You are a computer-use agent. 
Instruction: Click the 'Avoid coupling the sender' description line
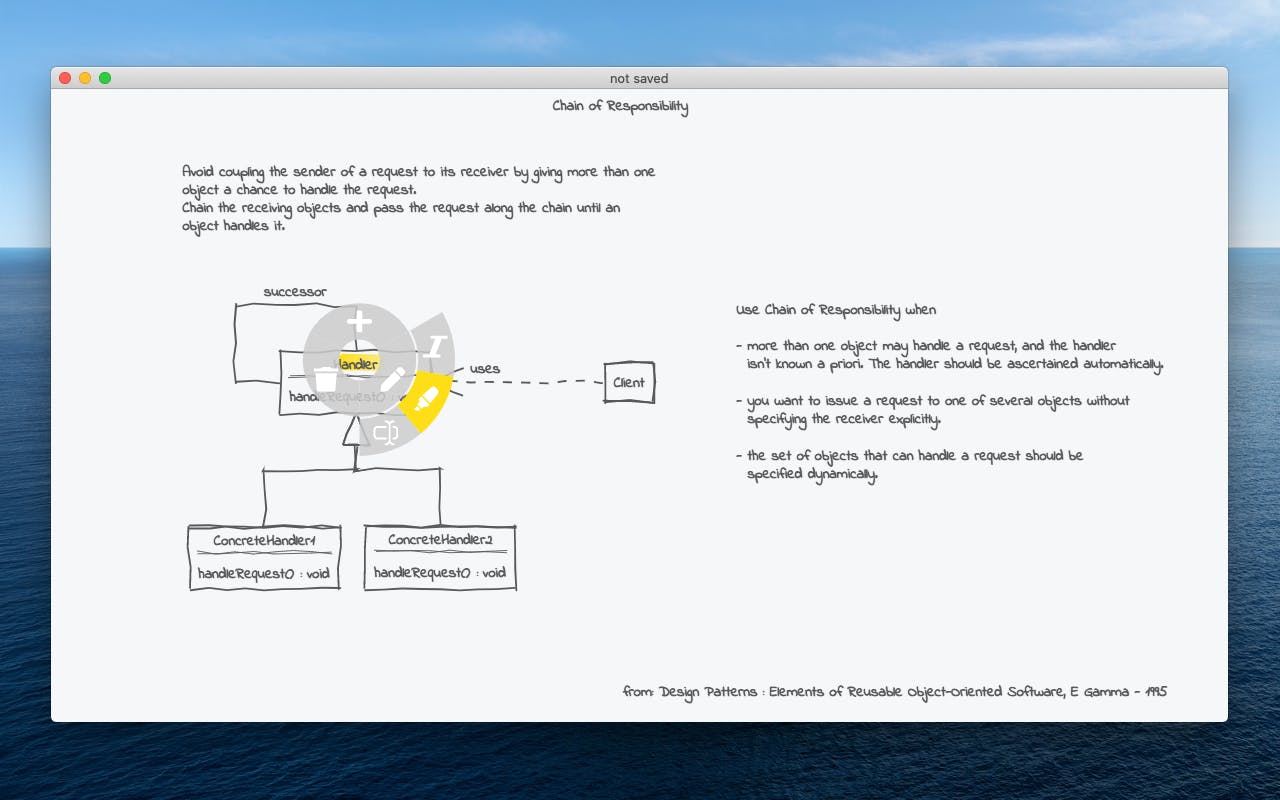tap(419, 172)
